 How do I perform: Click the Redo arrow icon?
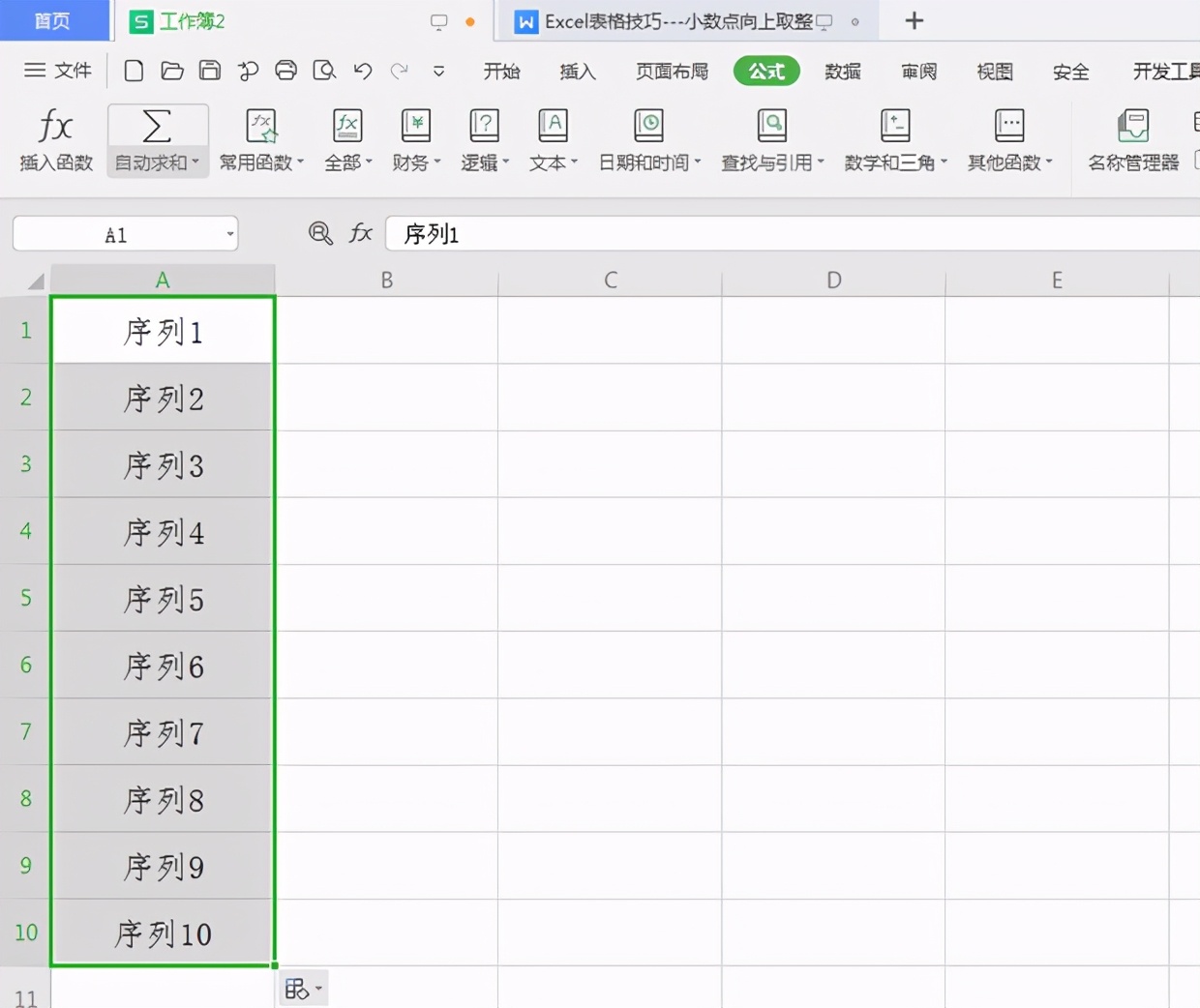tap(400, 71)
